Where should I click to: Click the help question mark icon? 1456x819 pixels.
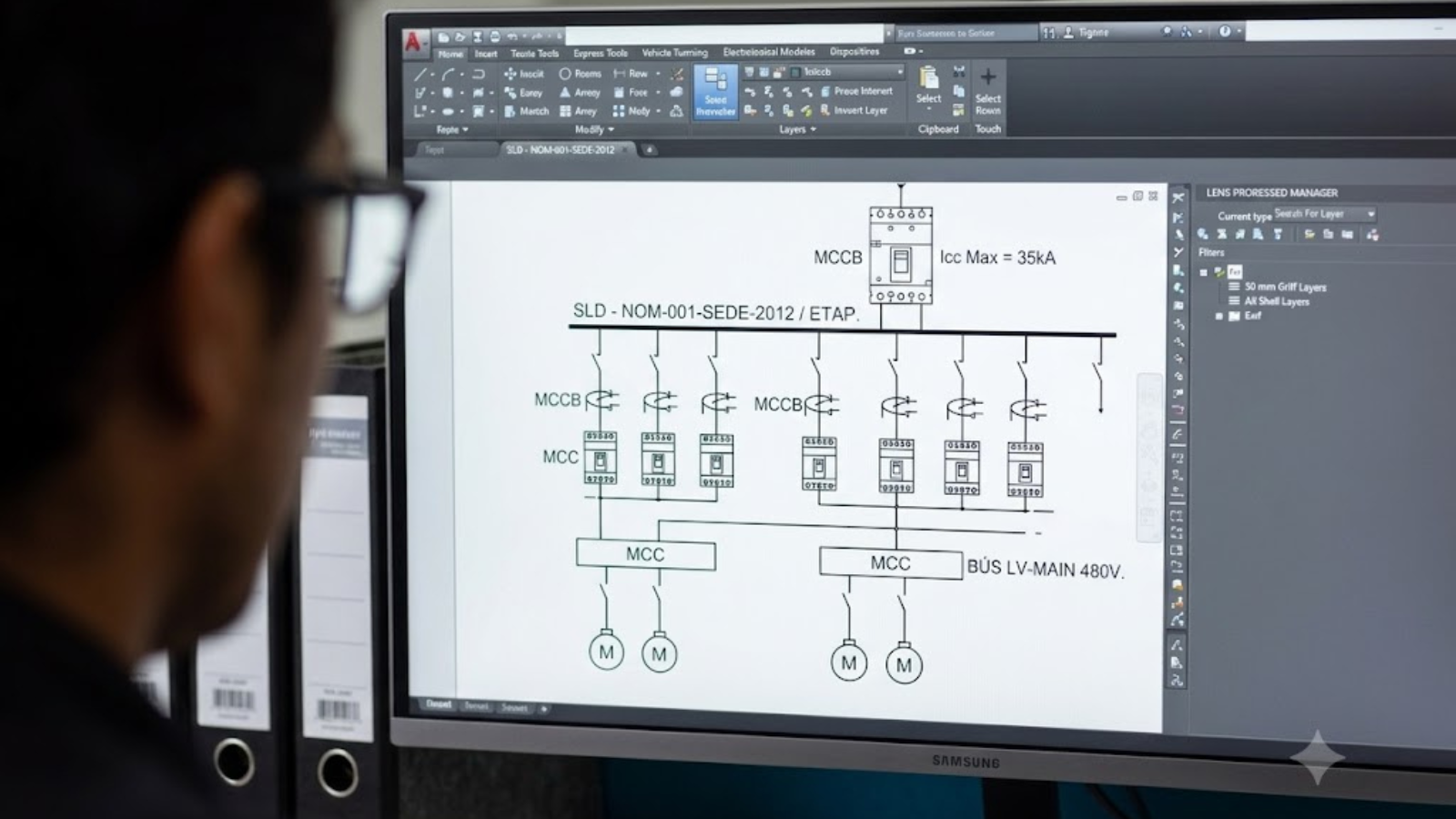[x=1225, y=32]
